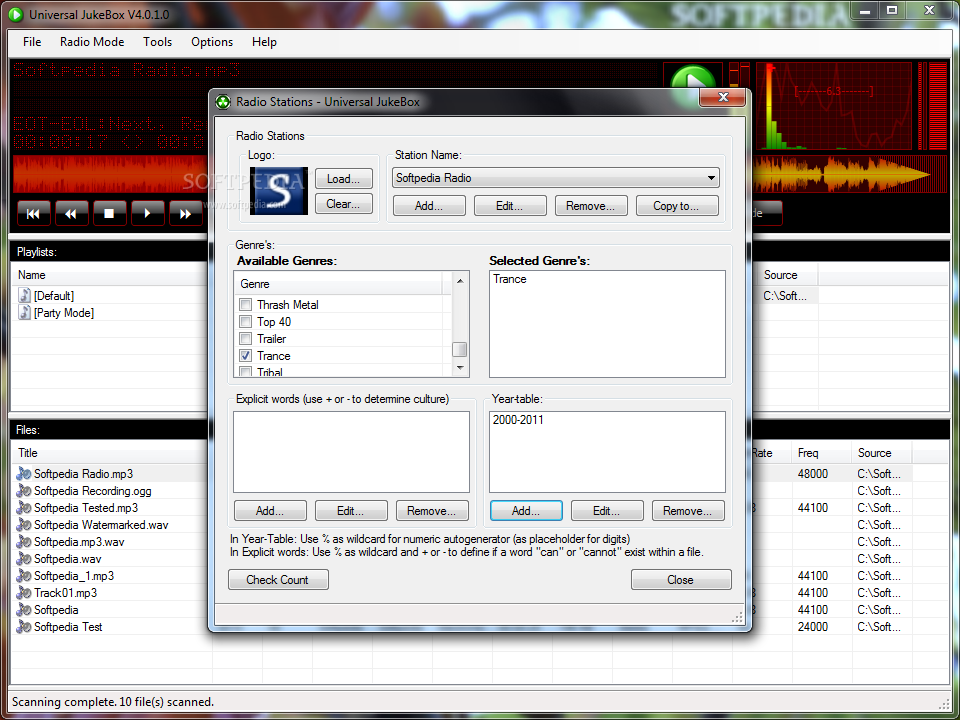Click the genre list scroll-down arrow

(x=460, y=368)
